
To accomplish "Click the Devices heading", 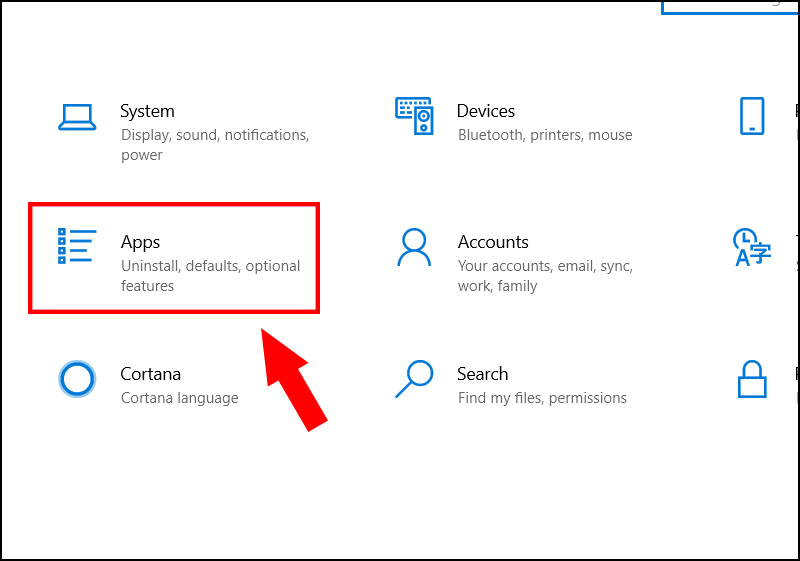I will 486,111.
